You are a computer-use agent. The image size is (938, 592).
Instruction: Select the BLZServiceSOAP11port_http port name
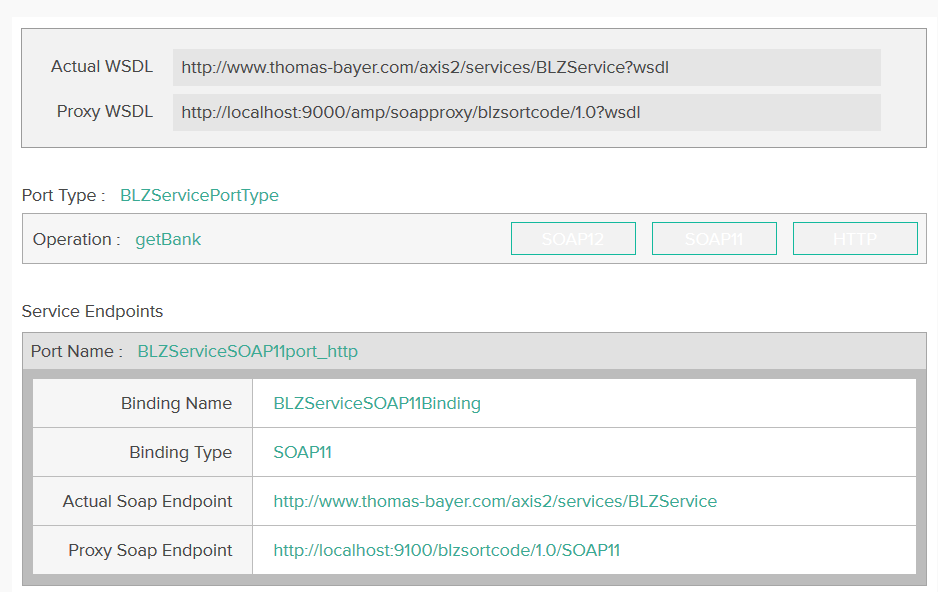tap(247, 352)
